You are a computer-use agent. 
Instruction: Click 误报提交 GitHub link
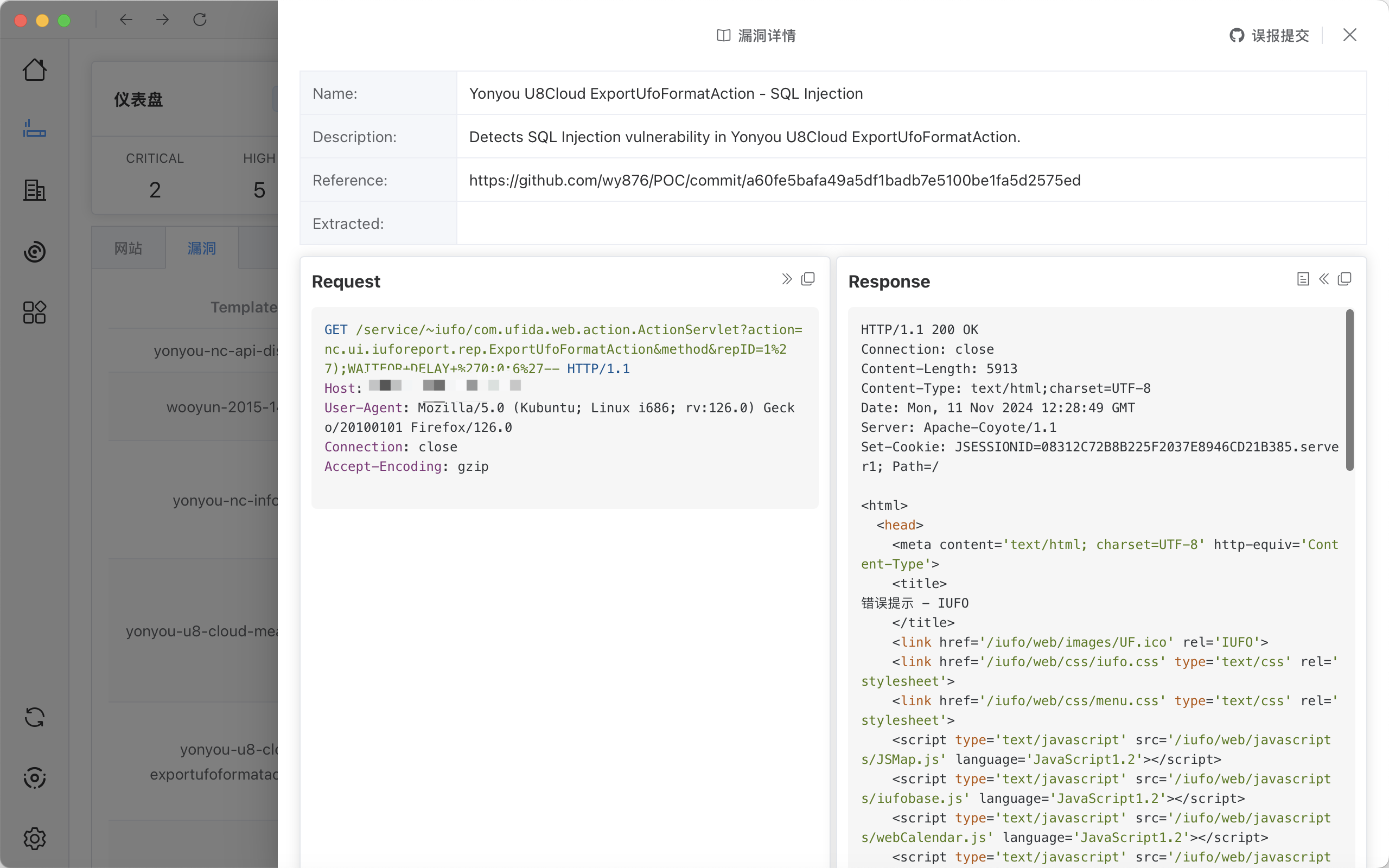1270,36
